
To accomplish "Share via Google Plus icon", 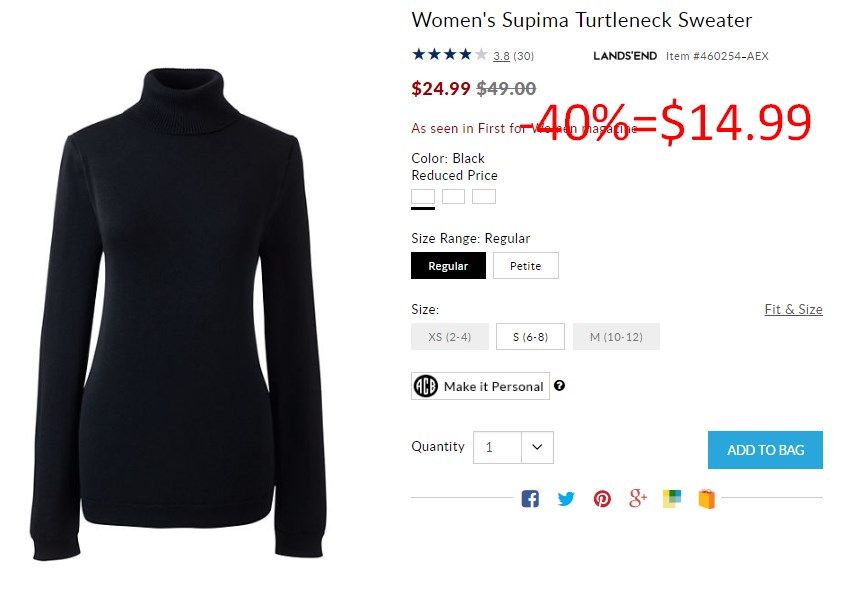I will click(638, 498).
